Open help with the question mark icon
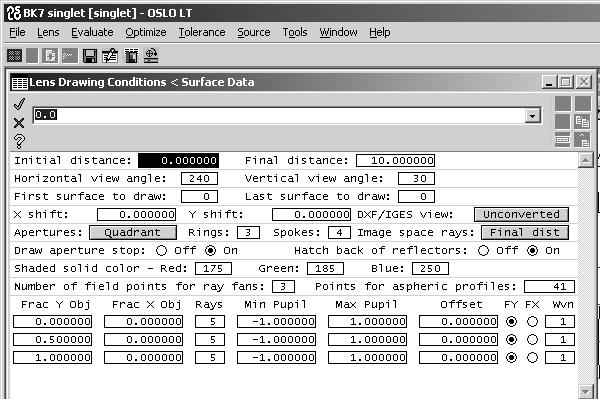 tap(19, 141)
